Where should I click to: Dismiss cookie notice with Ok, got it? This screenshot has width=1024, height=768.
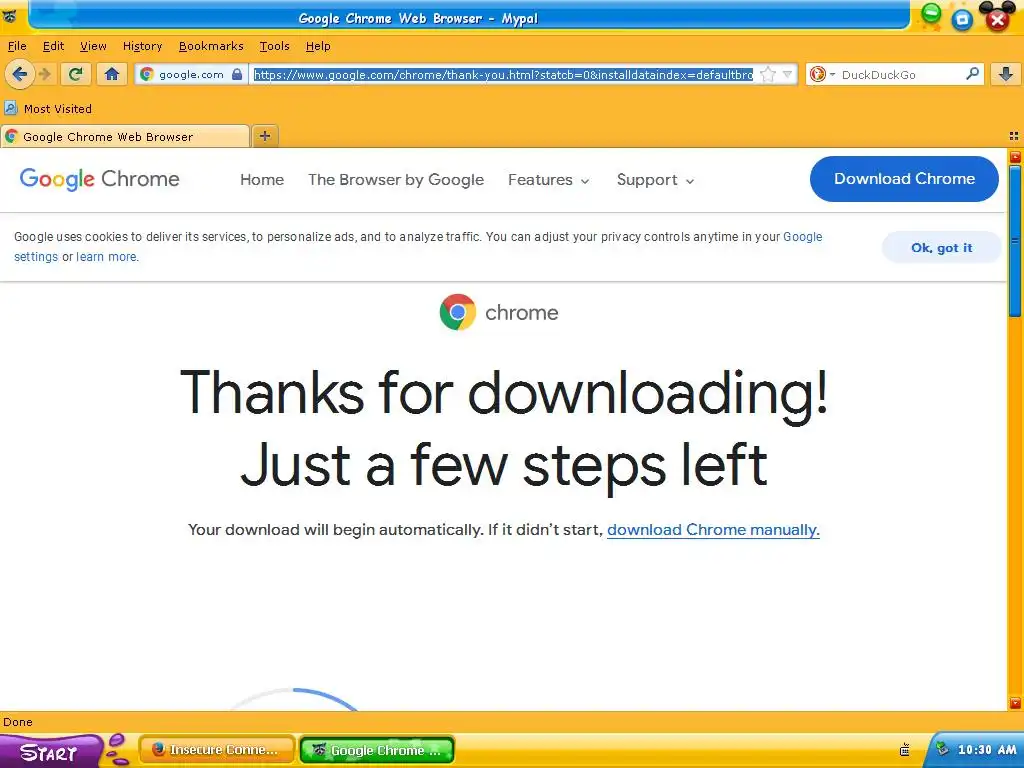(941, 248)
